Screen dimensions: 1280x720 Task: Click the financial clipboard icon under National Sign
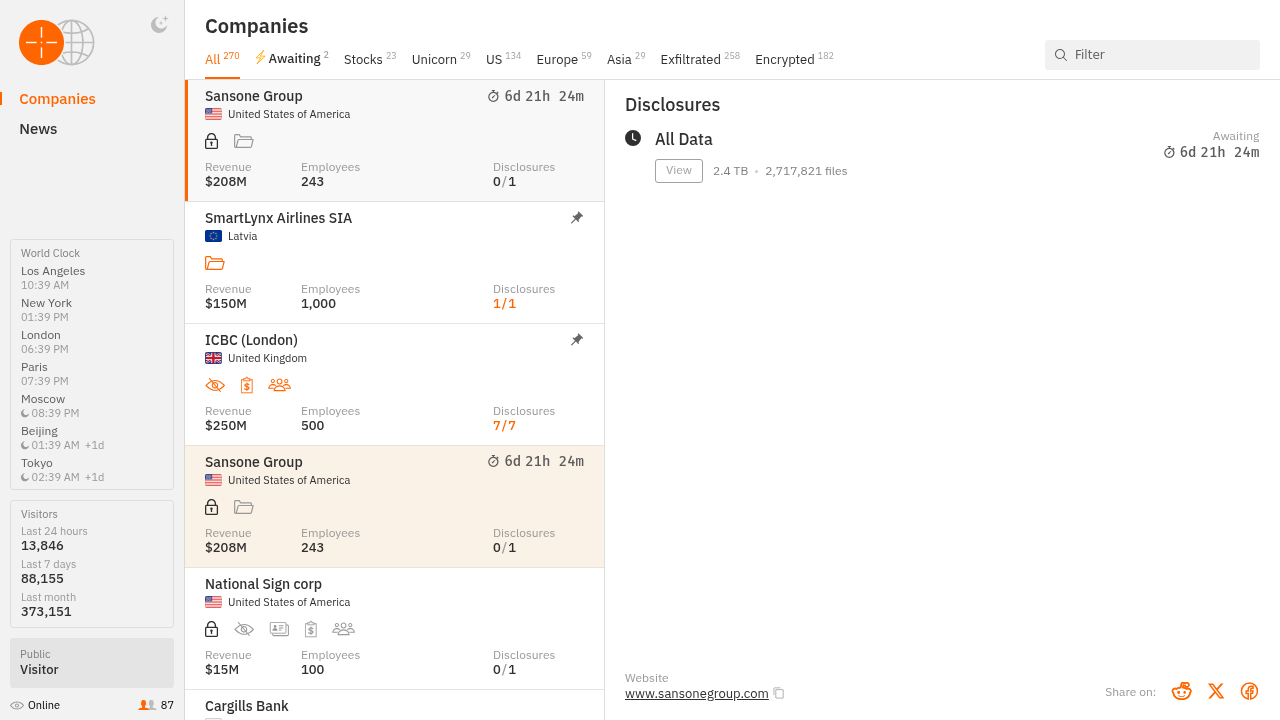coord(311,629)
